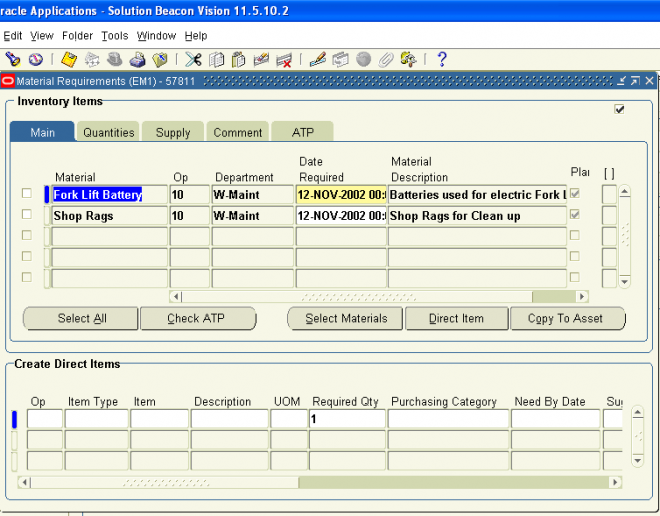The width and height of the screenshot is (660, 516).
Task: Click the Switch Responsibility top hat icon
Action: pos(114,59)
